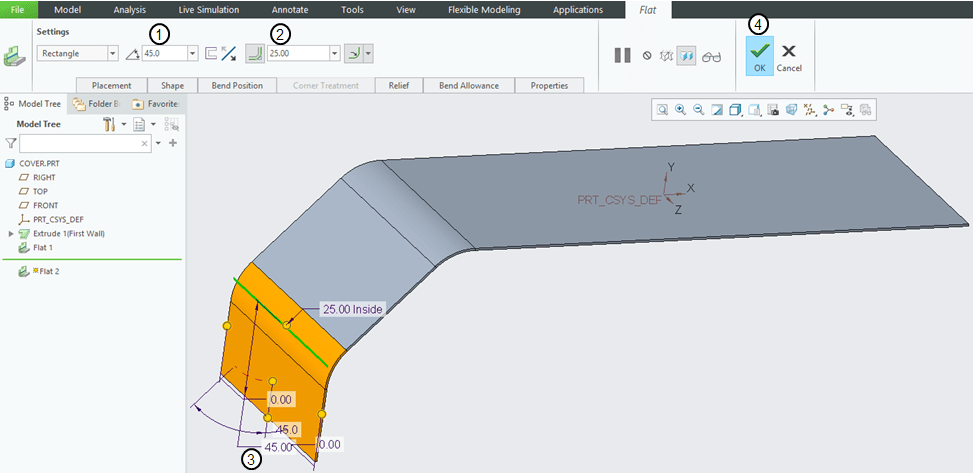Toggle the add bend on attachment edge button
This screenshot has height=473, width=973.
(254, 53)
